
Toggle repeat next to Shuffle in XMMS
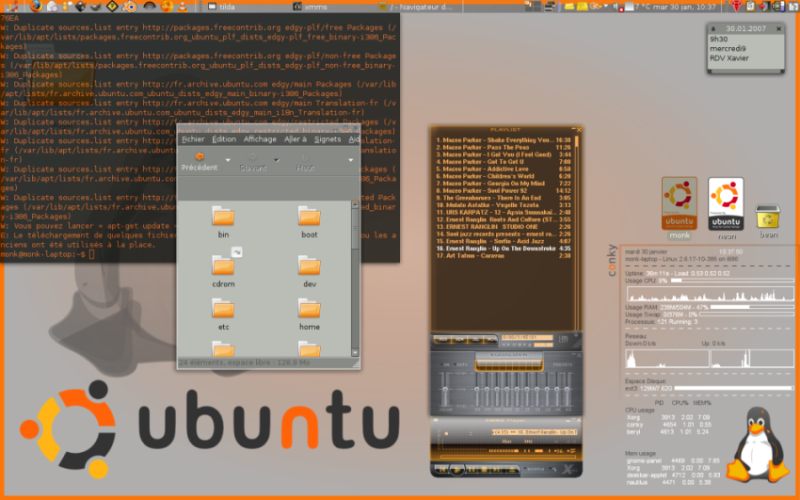click(x=553, y=469)
